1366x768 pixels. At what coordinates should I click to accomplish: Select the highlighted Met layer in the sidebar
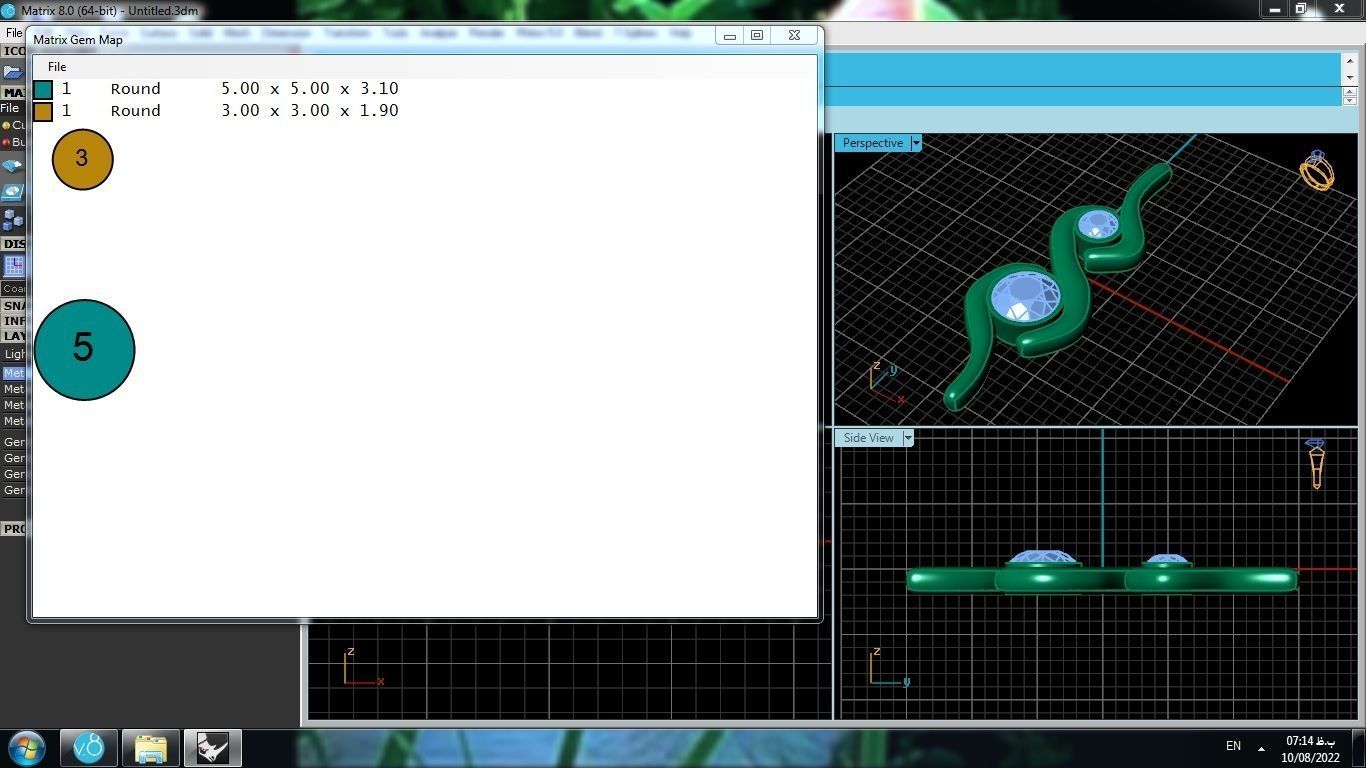(13, 373)
